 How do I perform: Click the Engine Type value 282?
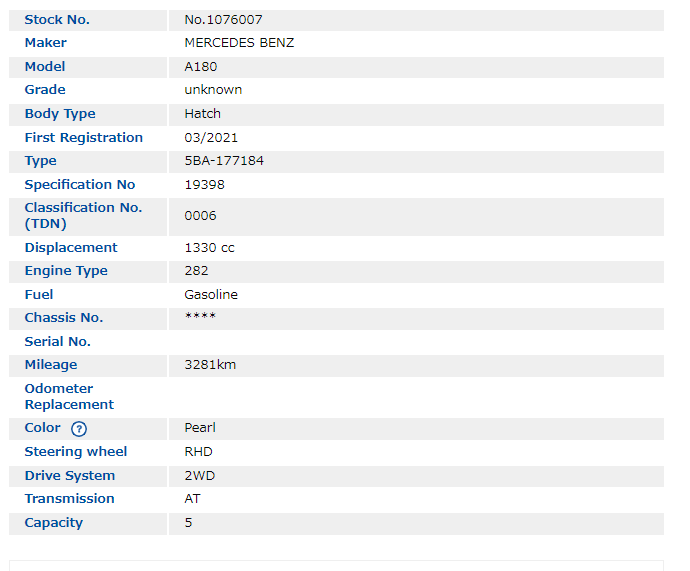196,271
